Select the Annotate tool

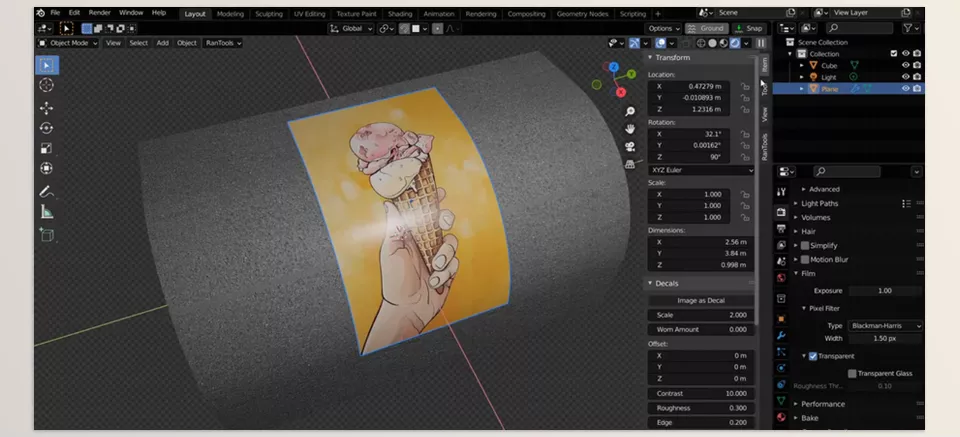pos(47,192)
